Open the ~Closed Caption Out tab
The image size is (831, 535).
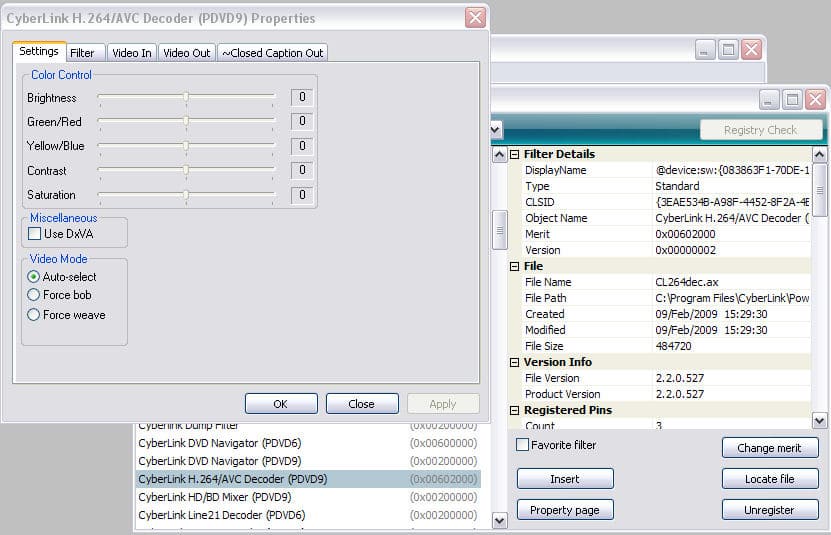[x=272, y=53]
